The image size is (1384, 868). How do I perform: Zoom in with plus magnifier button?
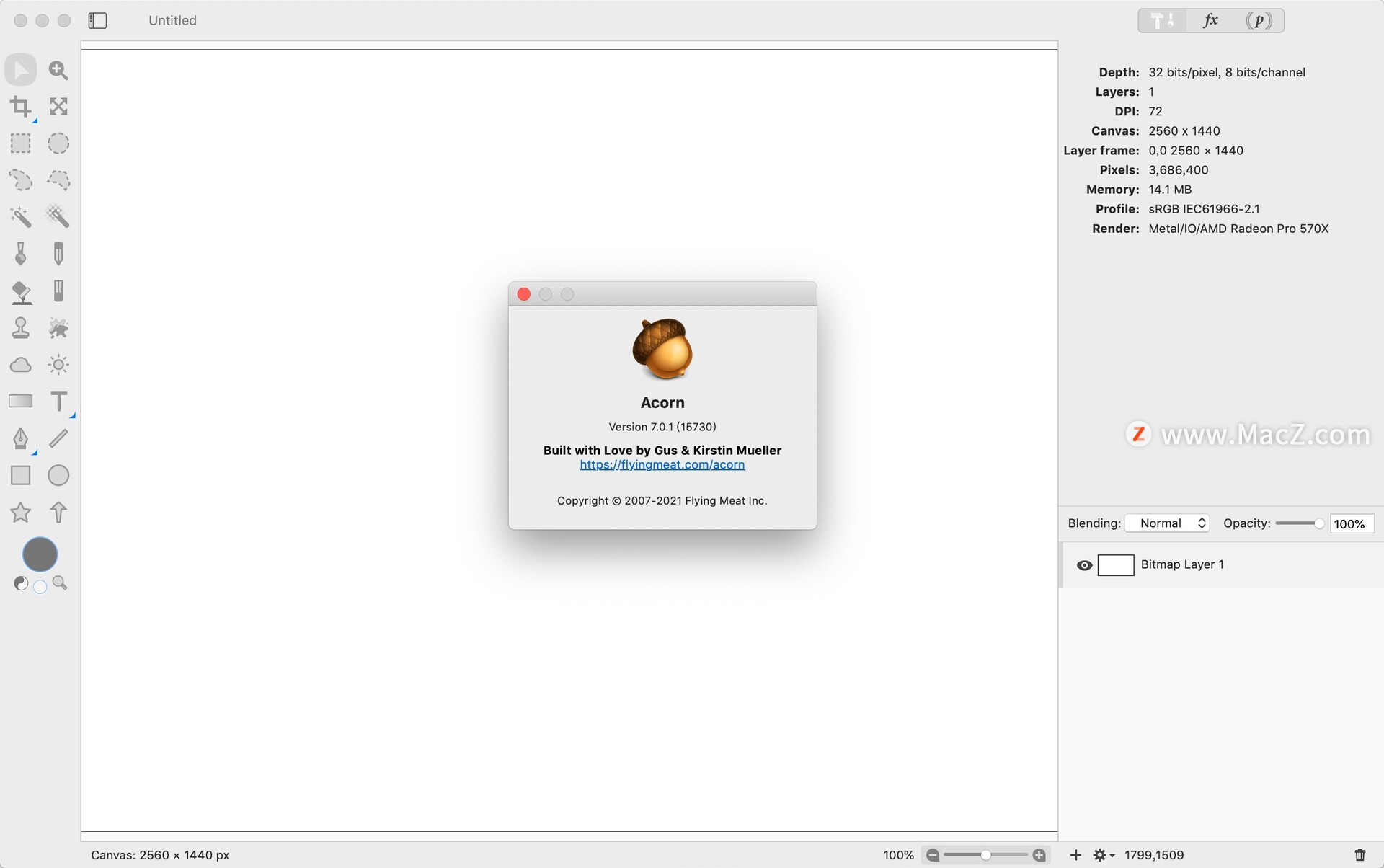click(x=1039, y=855)
